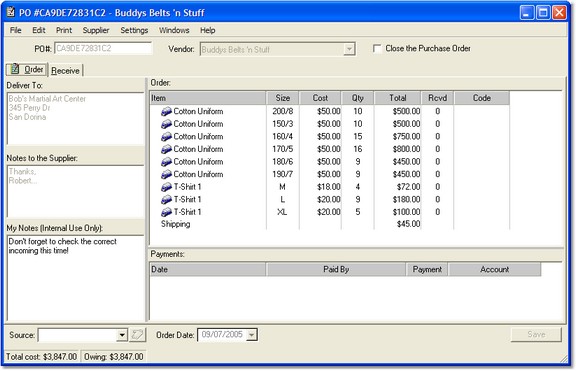The width and height of the screenshot is (576, 371).
Task: Click the $18.00 cost cell
Action: (328, 187)
